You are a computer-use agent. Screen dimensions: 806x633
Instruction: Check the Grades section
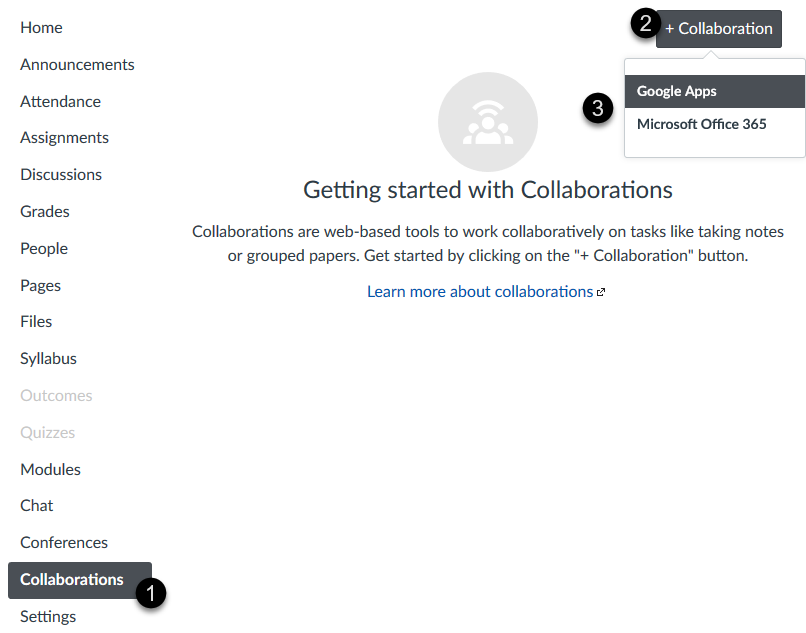[44, 211]
